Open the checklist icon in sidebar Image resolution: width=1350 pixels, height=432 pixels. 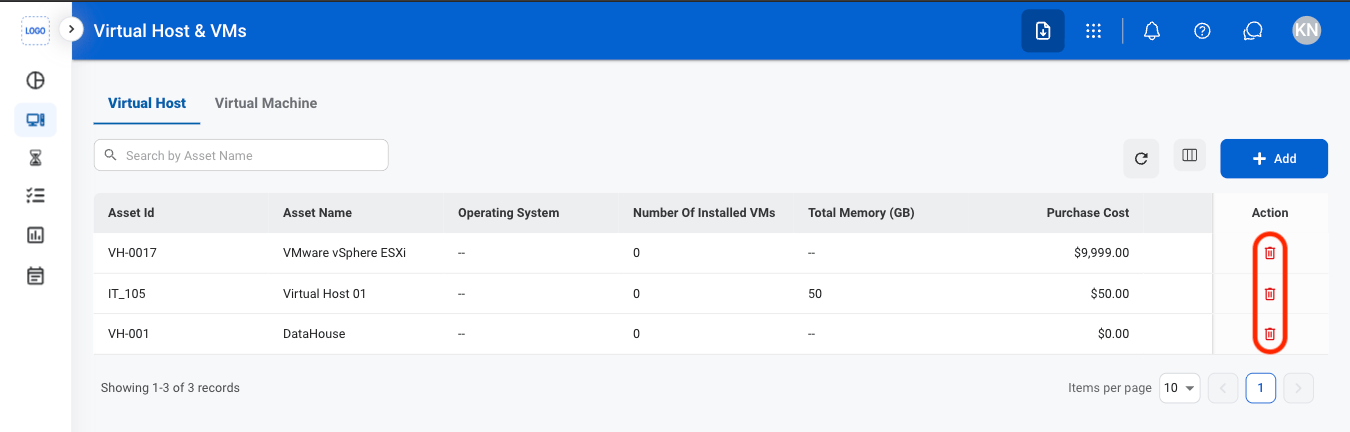(x=35, y=196)
